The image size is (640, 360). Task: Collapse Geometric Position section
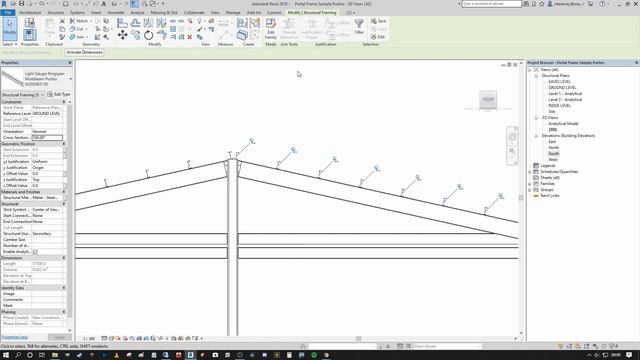click(64, 144)
